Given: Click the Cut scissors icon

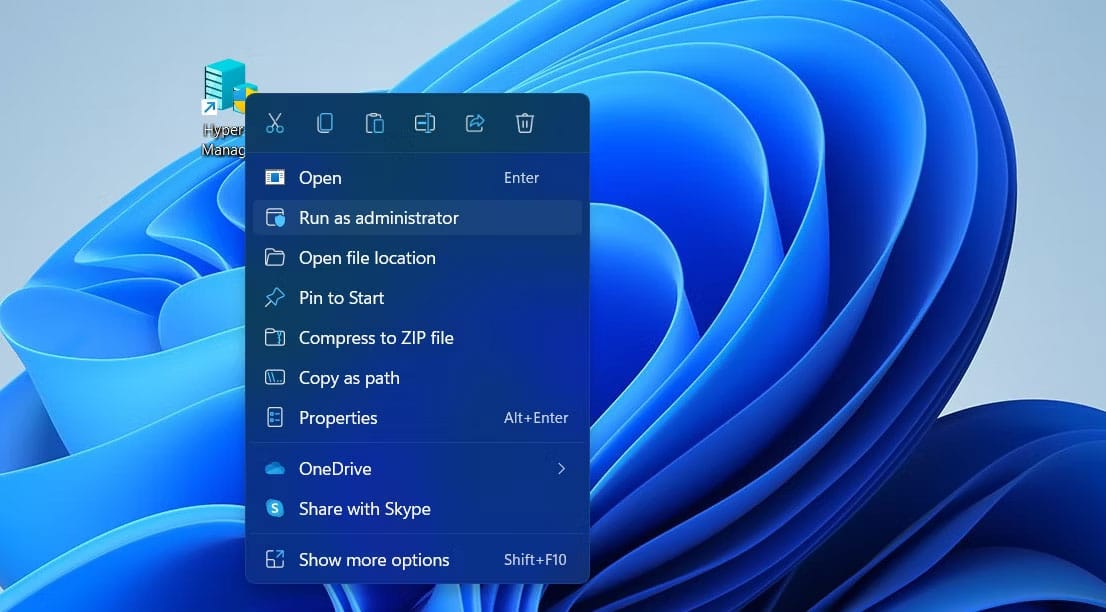Looking at the screenshot, I should 274,123.
